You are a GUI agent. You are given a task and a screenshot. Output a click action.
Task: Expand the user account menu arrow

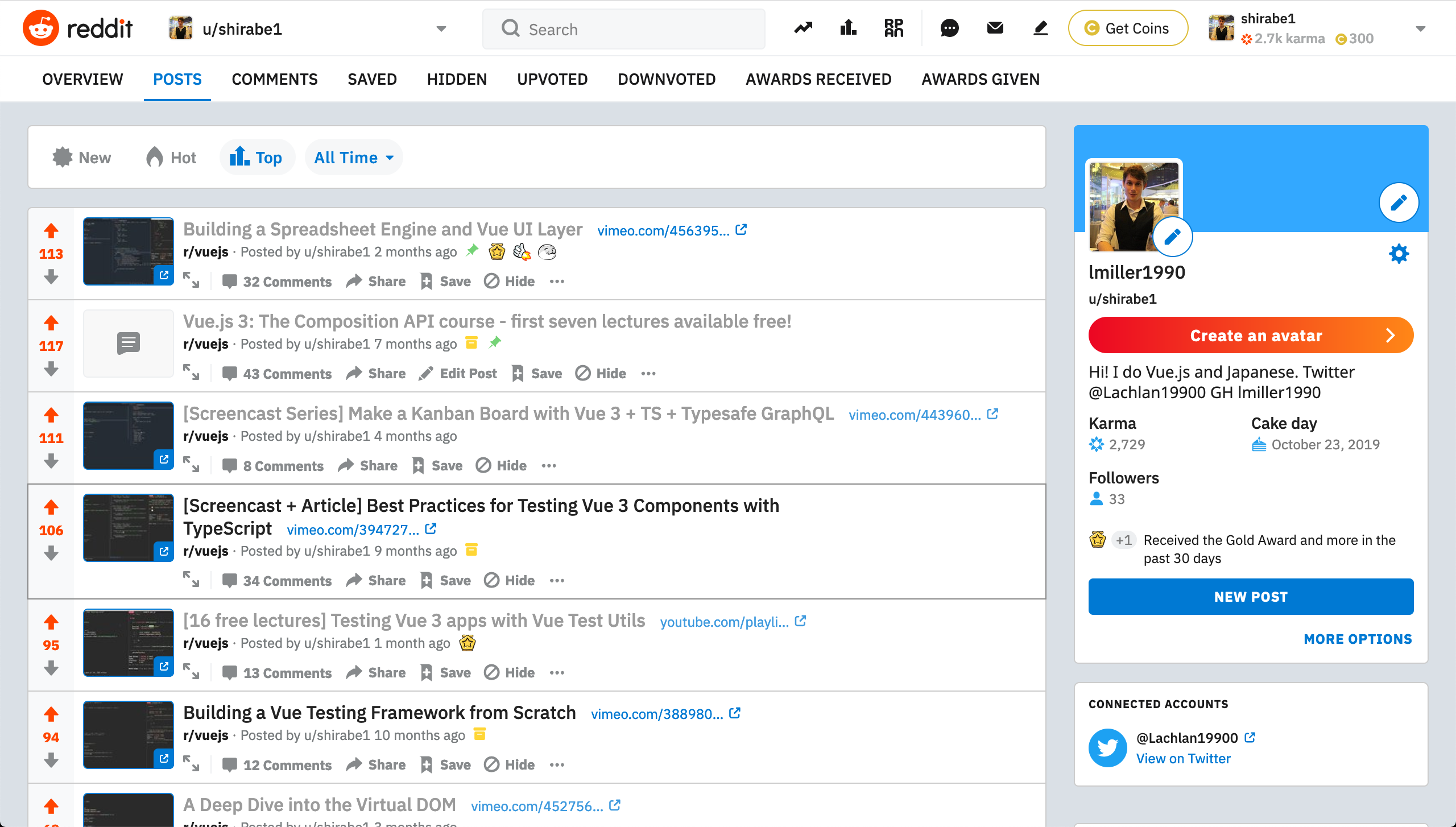point(1420,29)
